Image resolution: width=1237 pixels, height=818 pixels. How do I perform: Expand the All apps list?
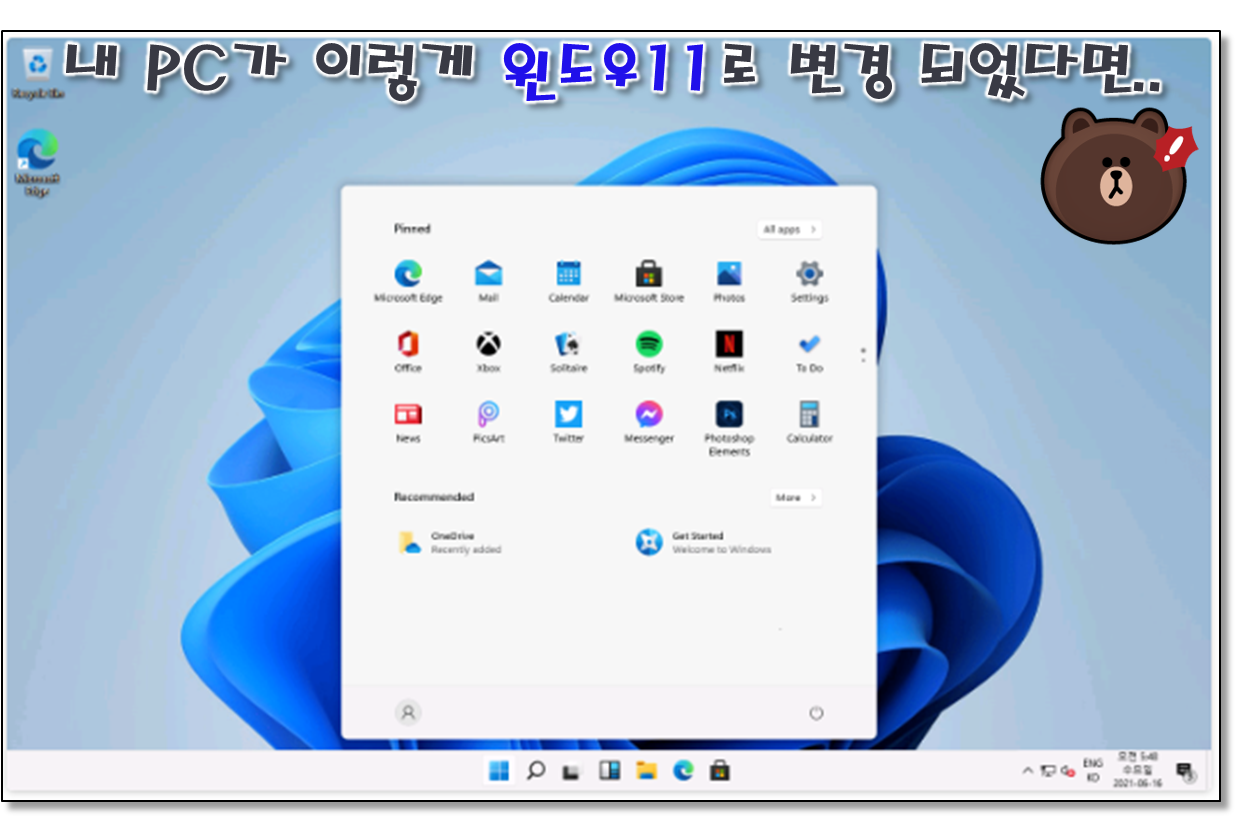tap(789, 230)
